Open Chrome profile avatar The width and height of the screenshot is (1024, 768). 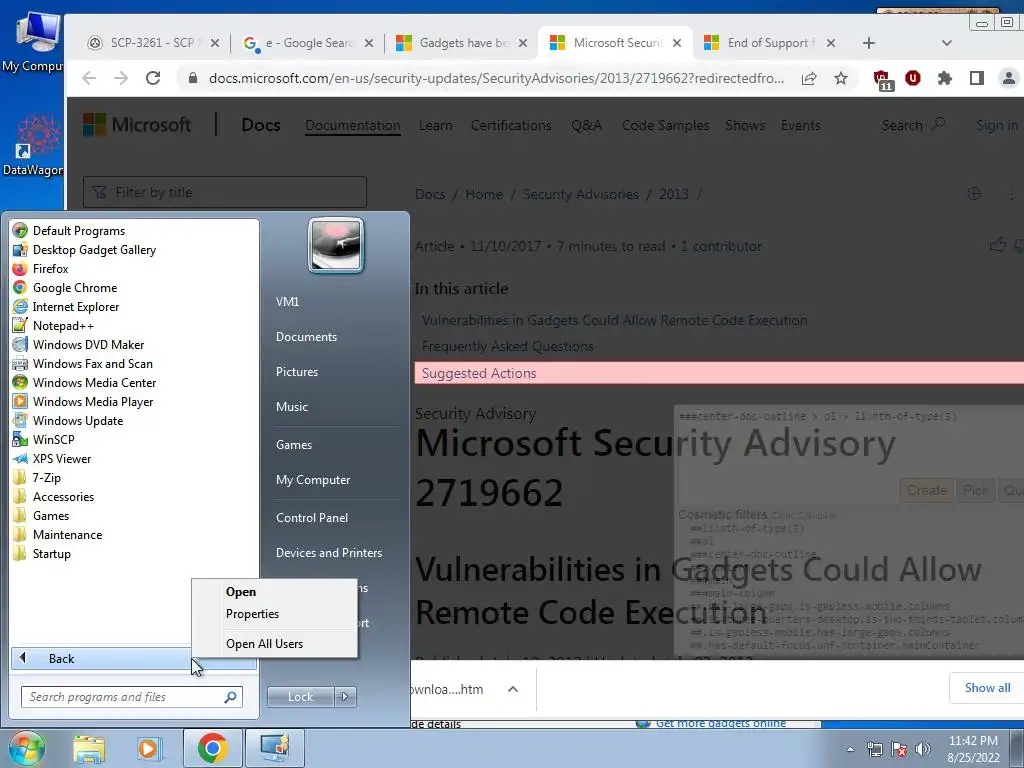click(1008, 78)
